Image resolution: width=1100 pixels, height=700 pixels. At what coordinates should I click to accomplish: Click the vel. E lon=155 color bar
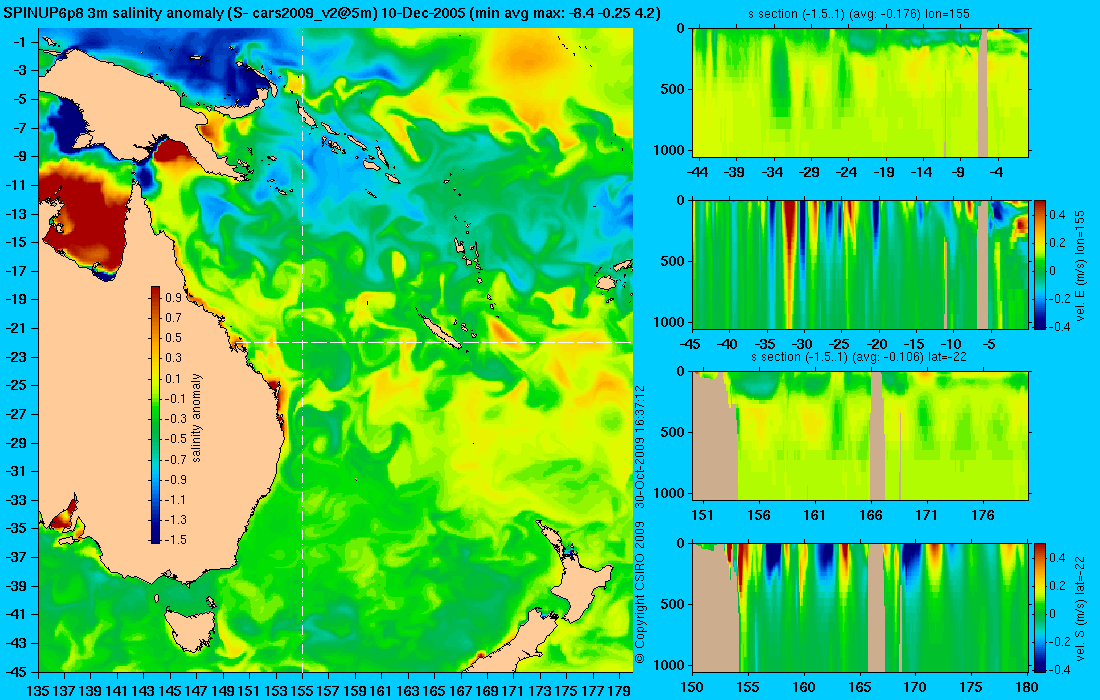pyautogui.click(x=1040, y=264)
